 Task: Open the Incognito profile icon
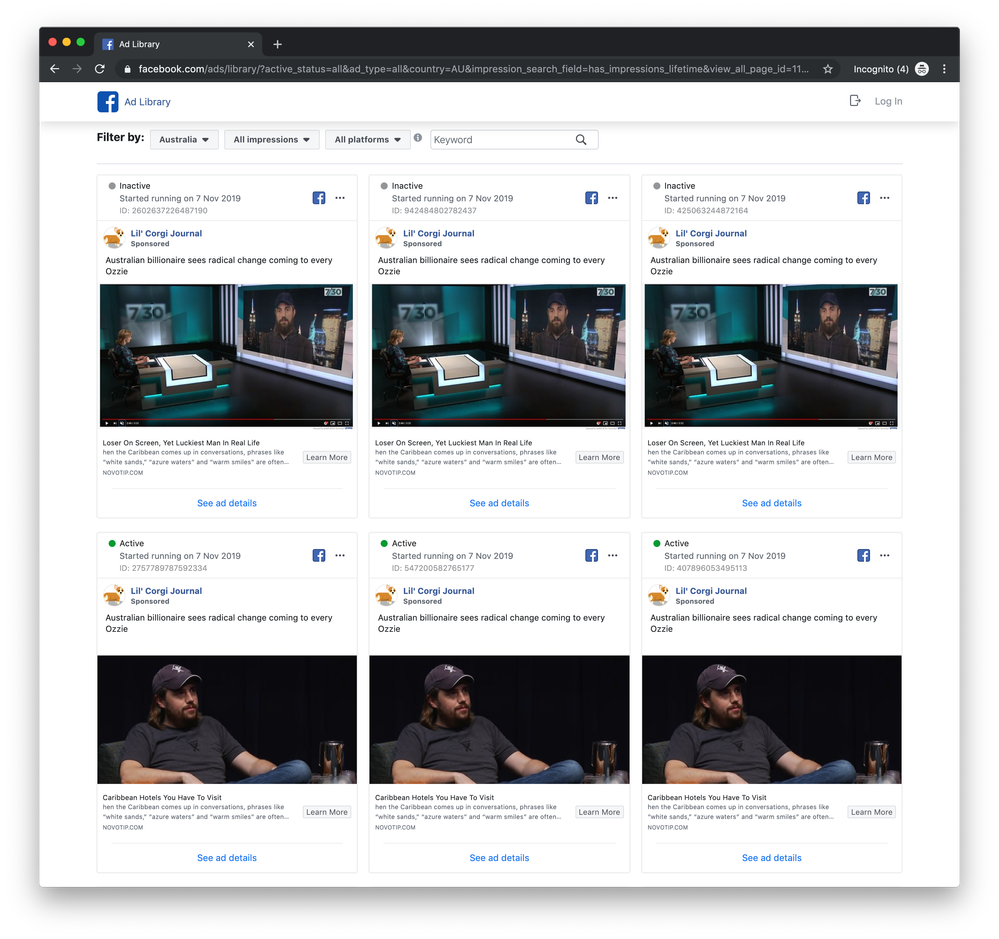tap(922, 69)
